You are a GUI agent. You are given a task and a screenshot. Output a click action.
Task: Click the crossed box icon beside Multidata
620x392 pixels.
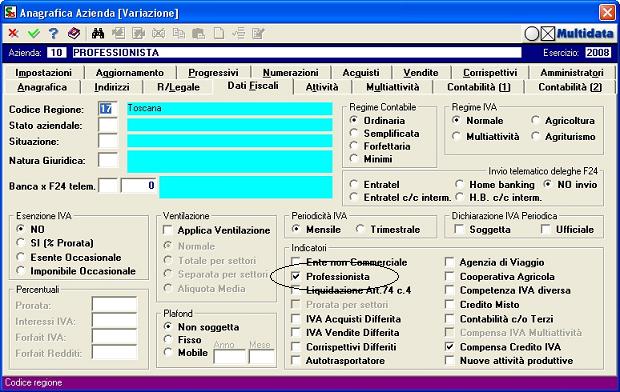548,34
